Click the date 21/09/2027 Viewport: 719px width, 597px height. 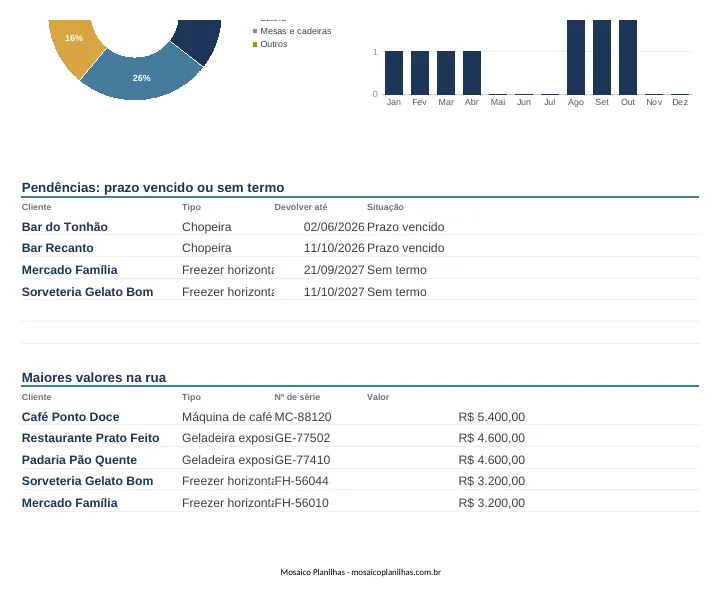click(334, 270)
